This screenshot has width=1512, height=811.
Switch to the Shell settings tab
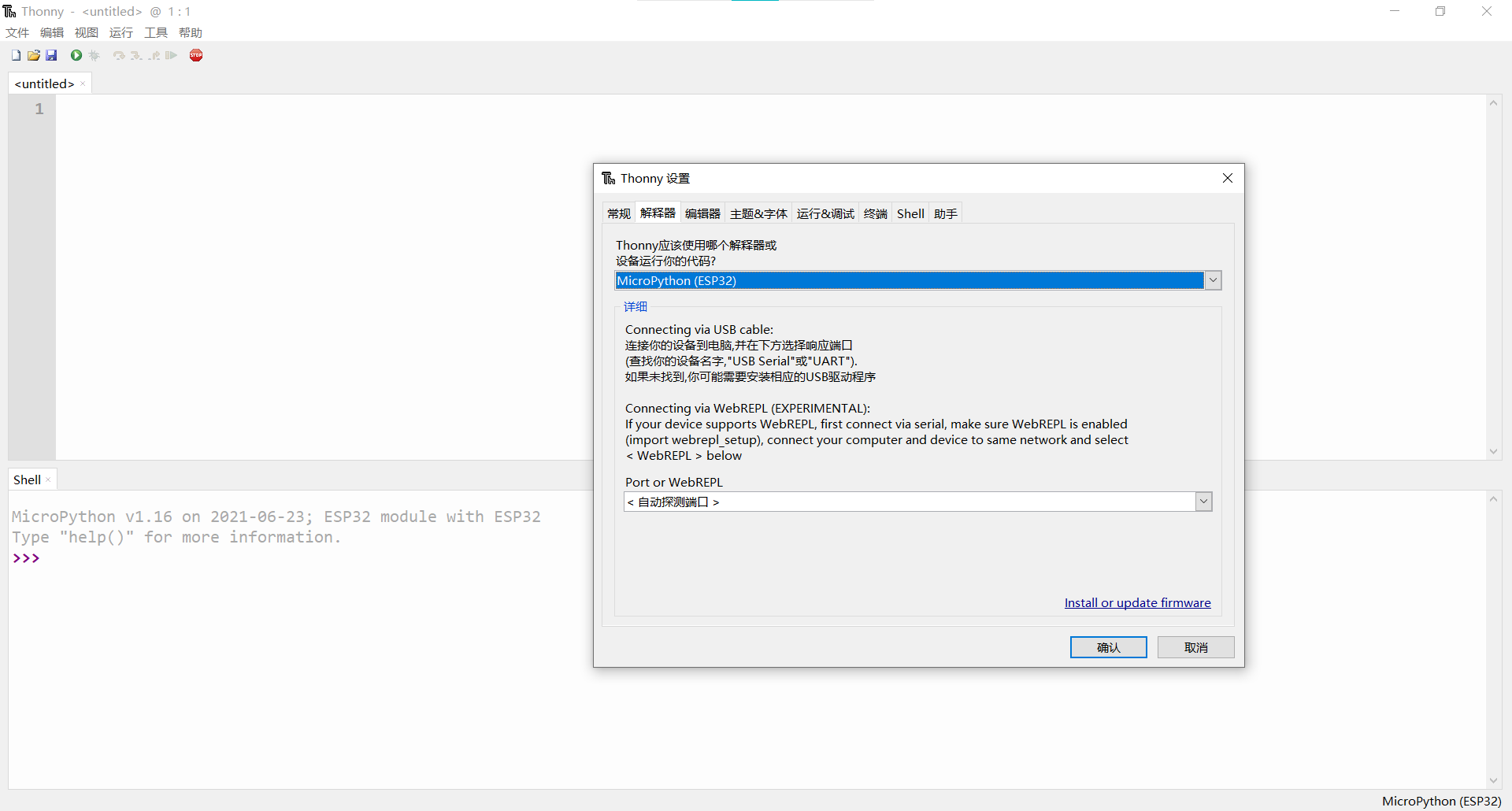pos(910,213)
